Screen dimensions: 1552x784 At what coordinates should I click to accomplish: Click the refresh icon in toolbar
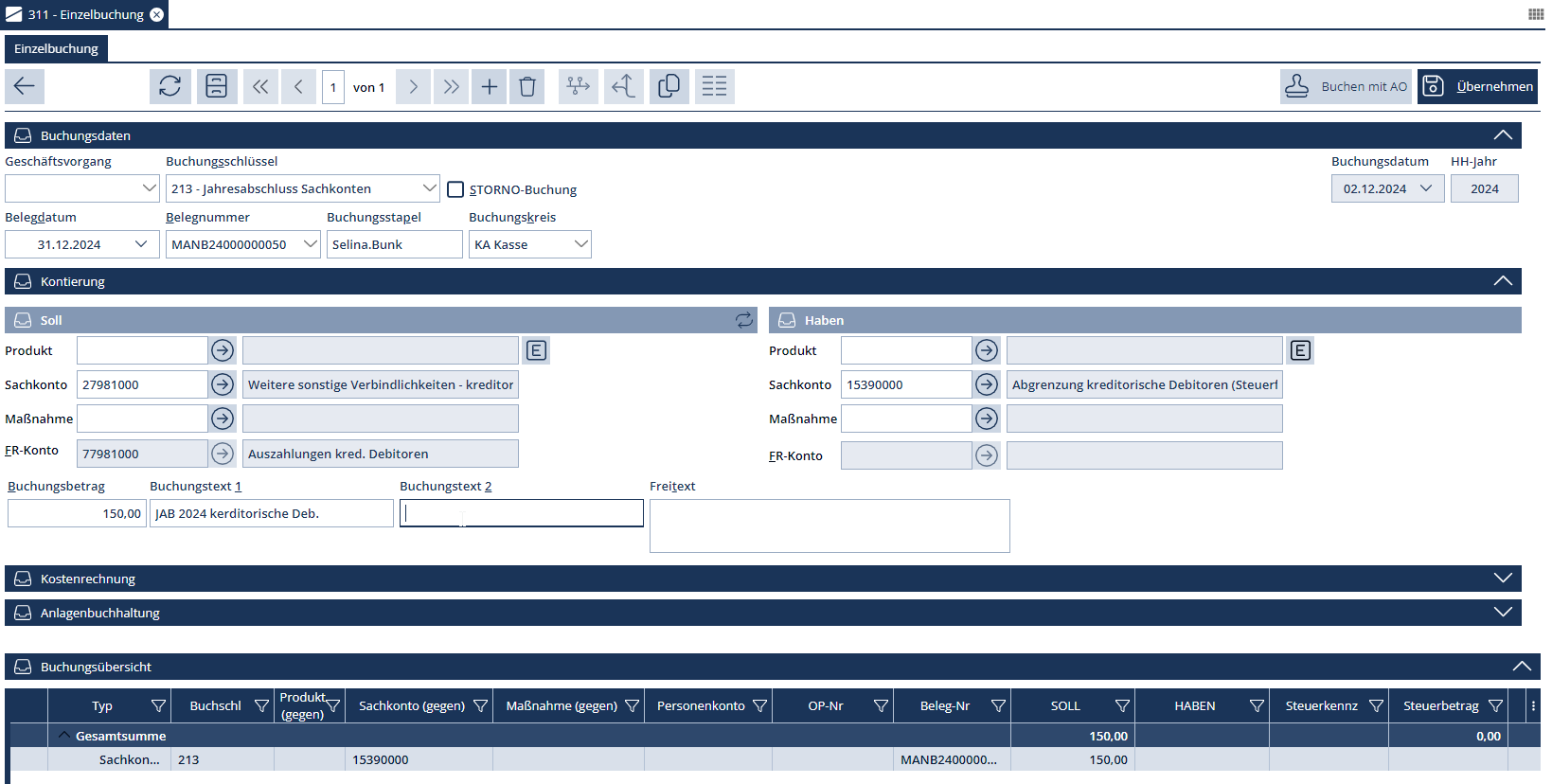(x=170, y=86)
